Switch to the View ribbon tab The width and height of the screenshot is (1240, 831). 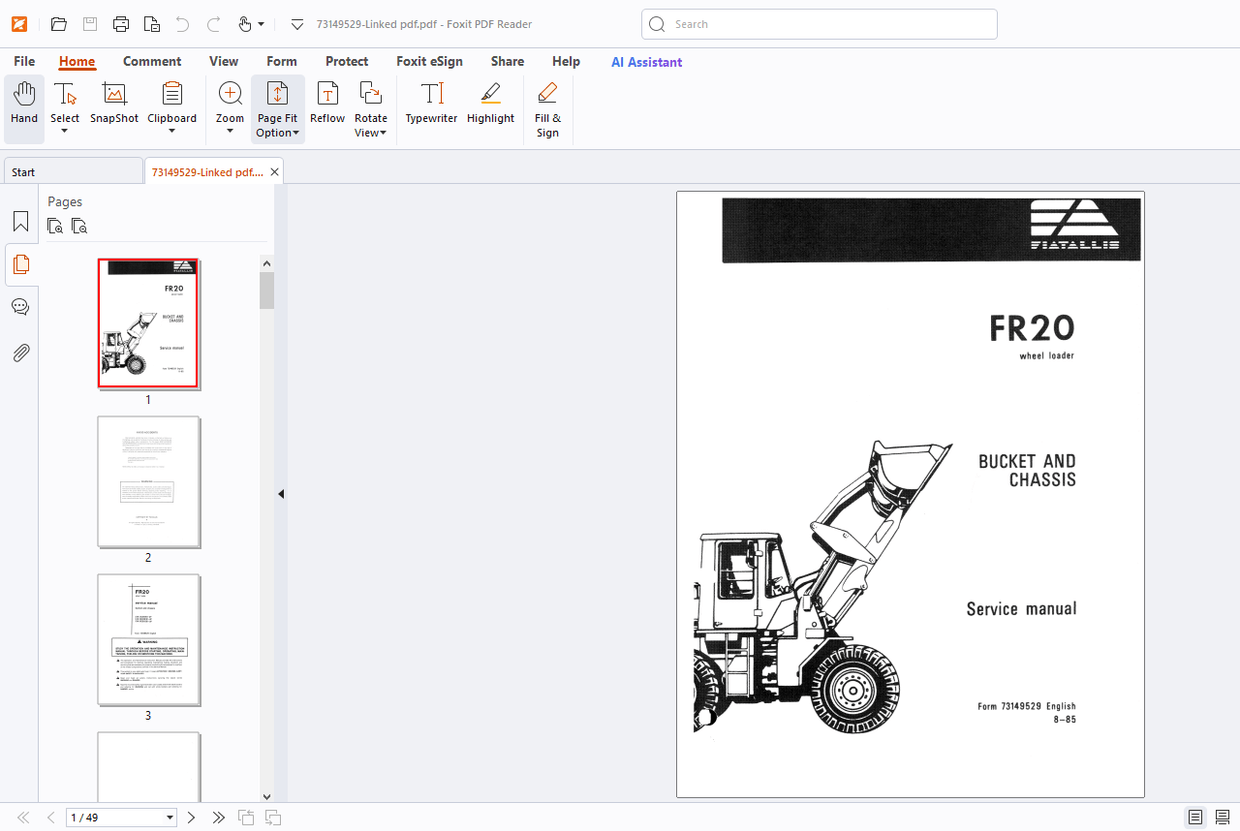(223, 61)
